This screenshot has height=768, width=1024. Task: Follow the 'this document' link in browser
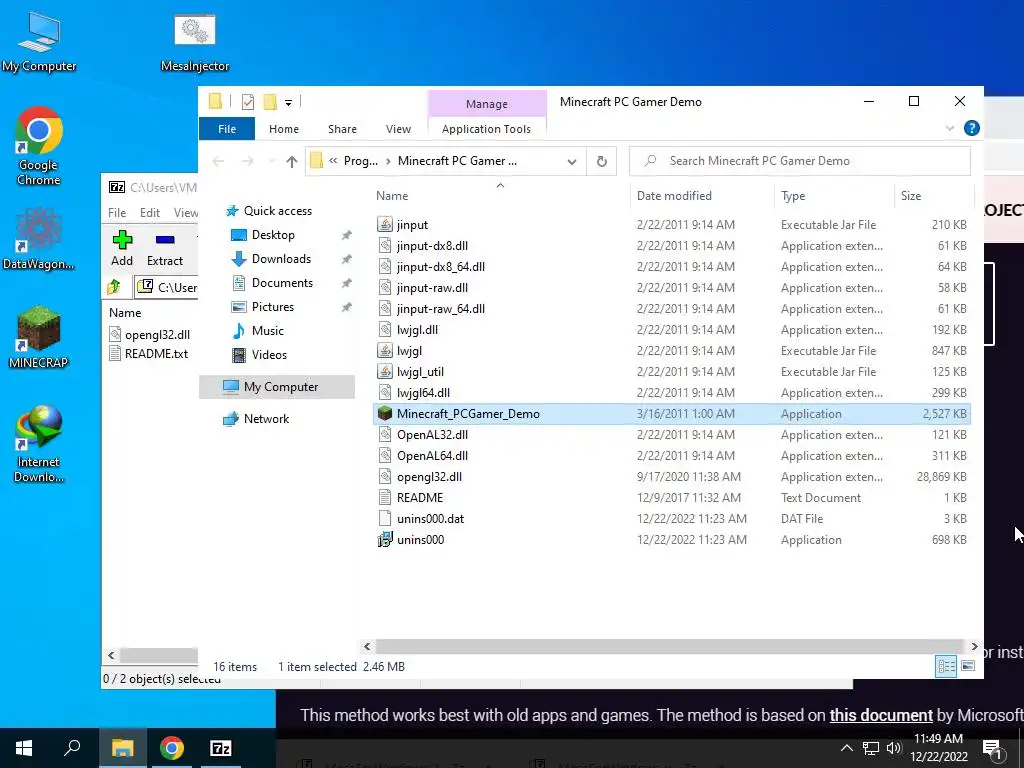pyautogui.click(x=880, y=715)
